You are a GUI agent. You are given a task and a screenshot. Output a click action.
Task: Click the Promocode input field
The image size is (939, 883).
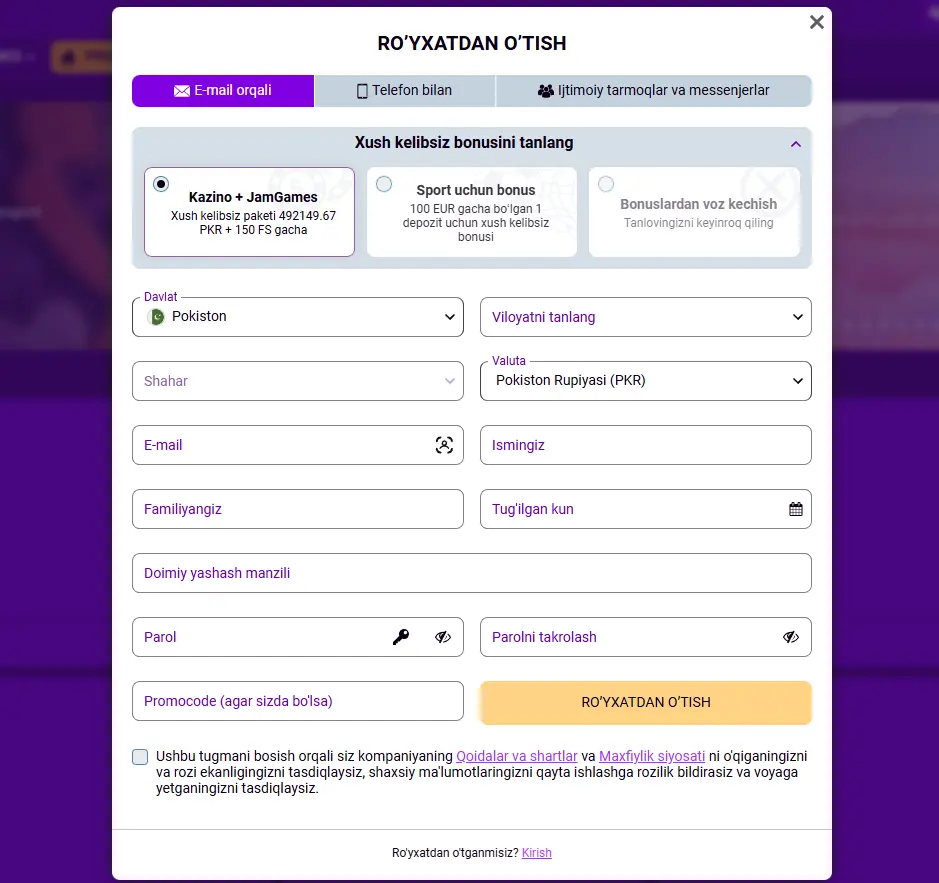click(x=297, y=701)
